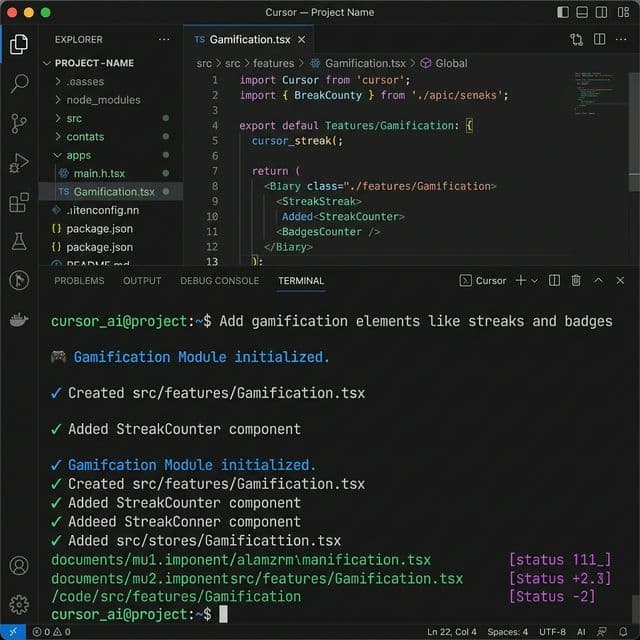
Task: Open the Docker whale view
Action: 19,320
